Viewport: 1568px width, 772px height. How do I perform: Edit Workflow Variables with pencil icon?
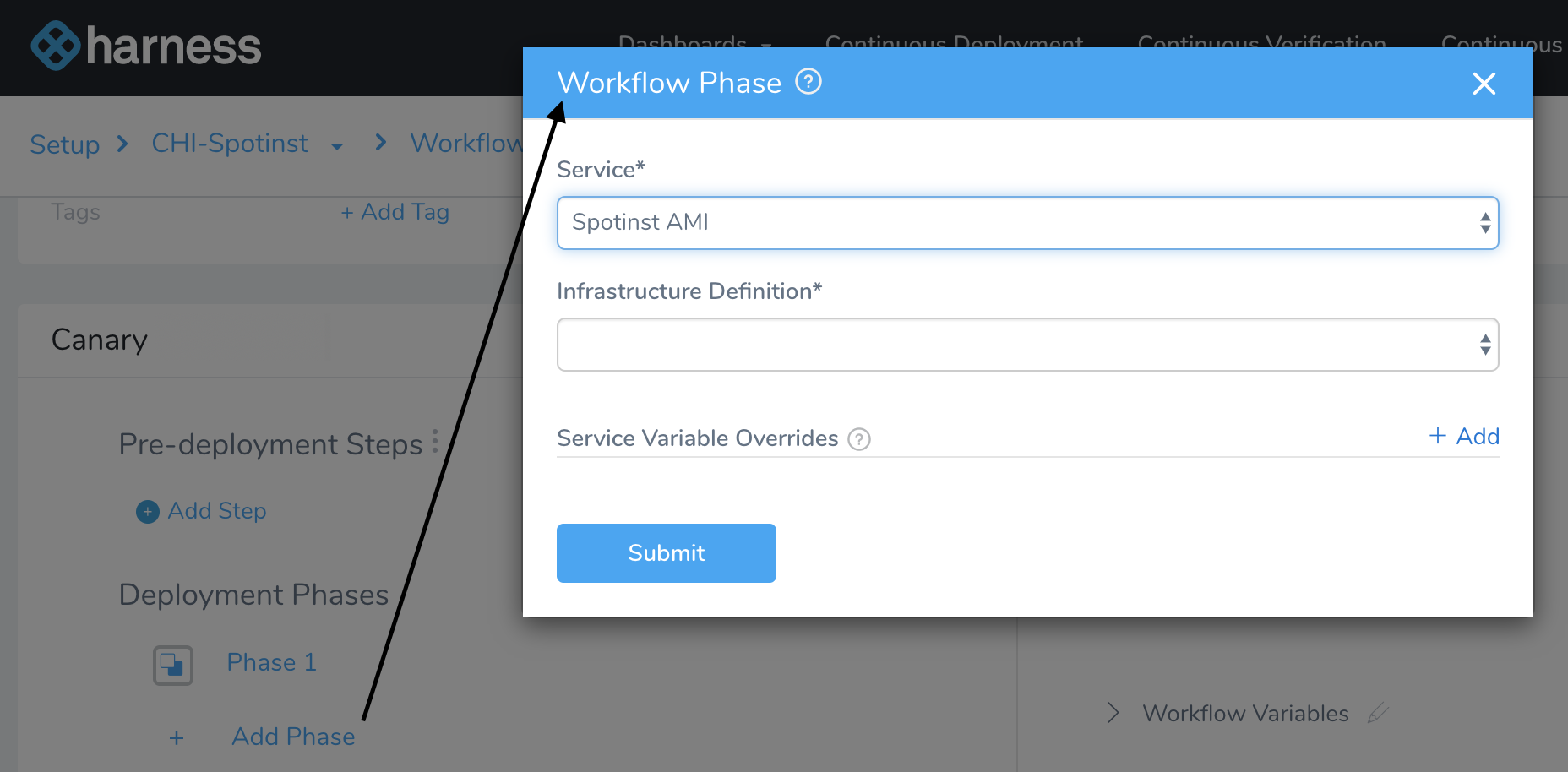[1377, 714]
